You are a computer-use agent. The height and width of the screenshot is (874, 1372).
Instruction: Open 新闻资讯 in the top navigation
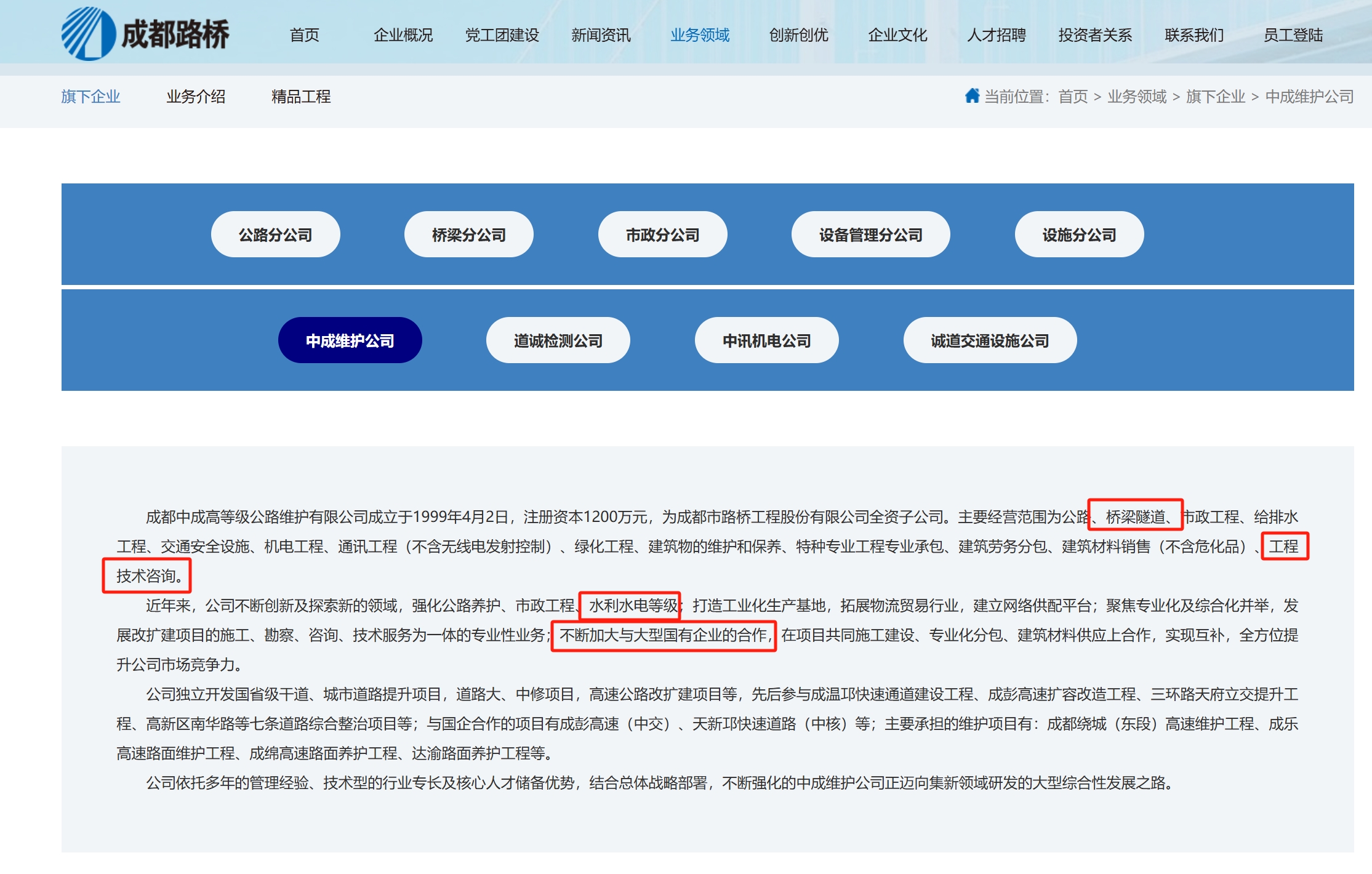(601, 35)
